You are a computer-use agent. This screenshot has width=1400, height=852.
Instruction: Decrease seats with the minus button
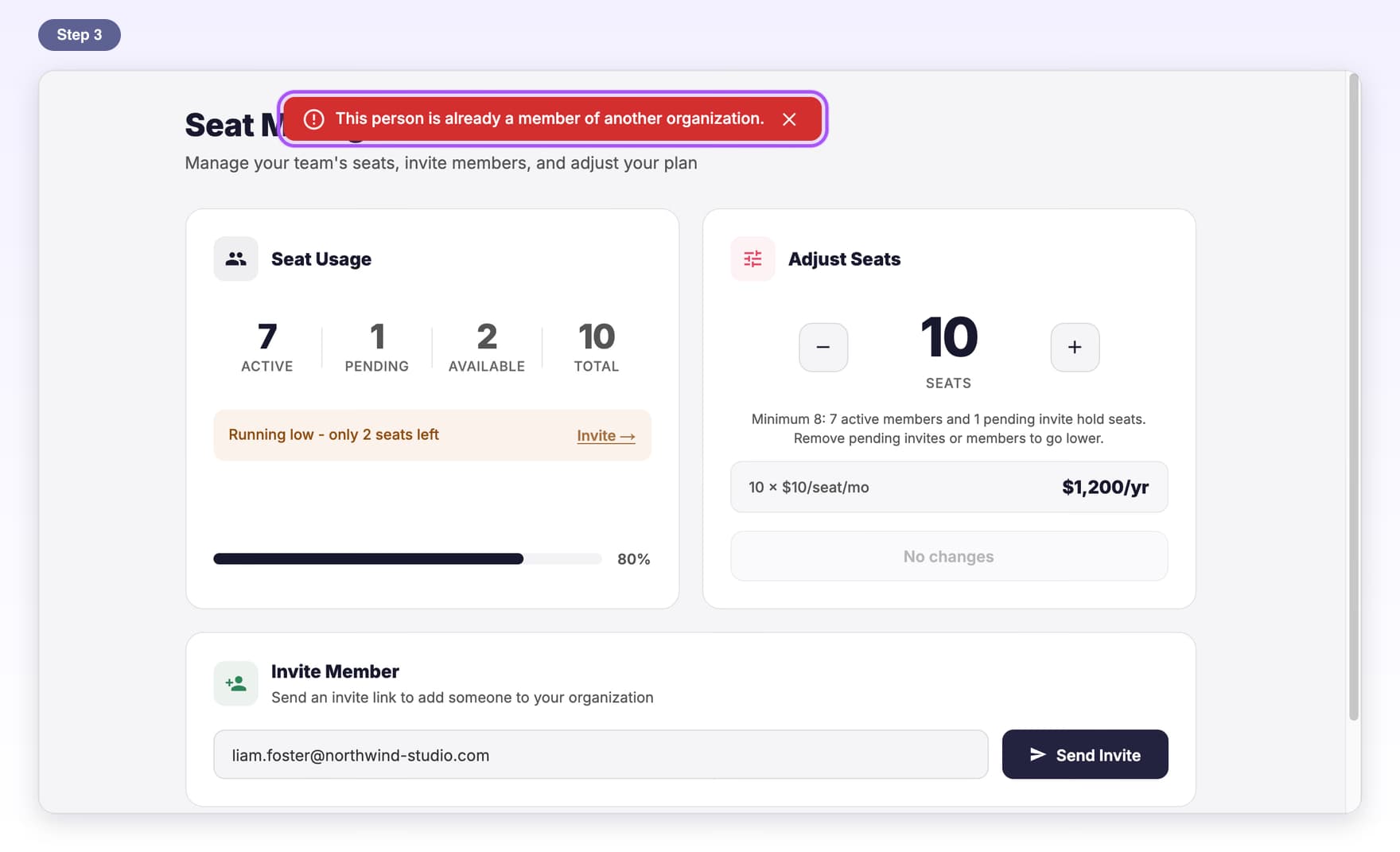823,347
